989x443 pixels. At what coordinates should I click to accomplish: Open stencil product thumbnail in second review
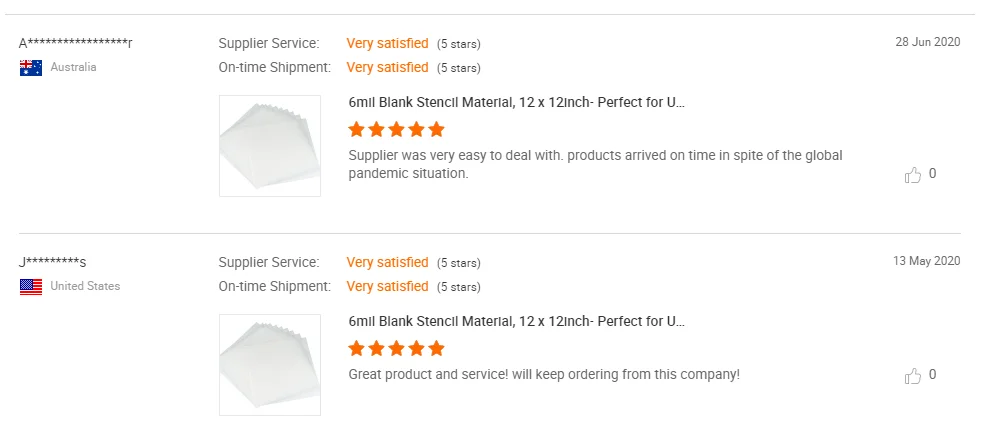click(x=270, y=365)
